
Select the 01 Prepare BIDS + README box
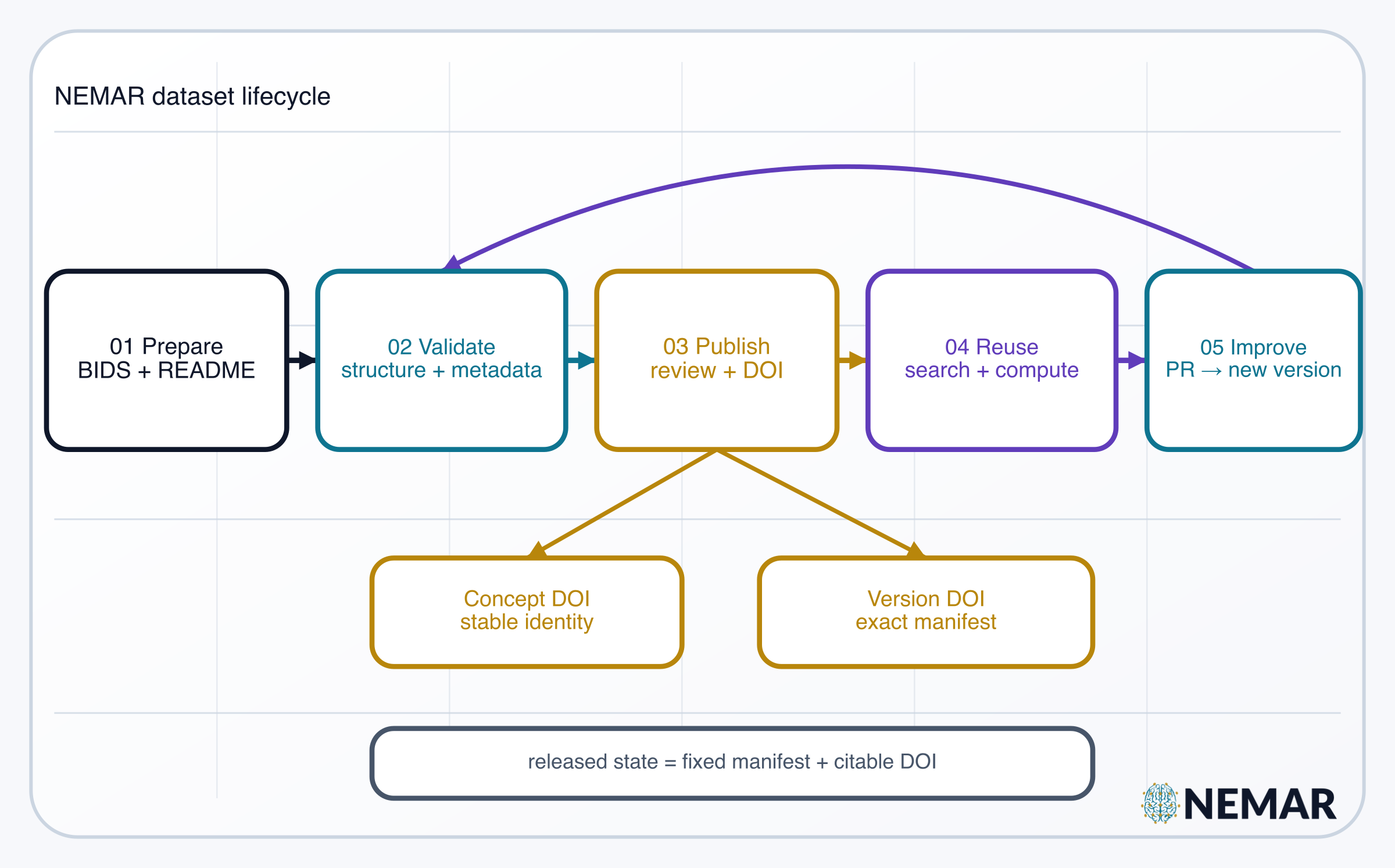pos(167,360)
